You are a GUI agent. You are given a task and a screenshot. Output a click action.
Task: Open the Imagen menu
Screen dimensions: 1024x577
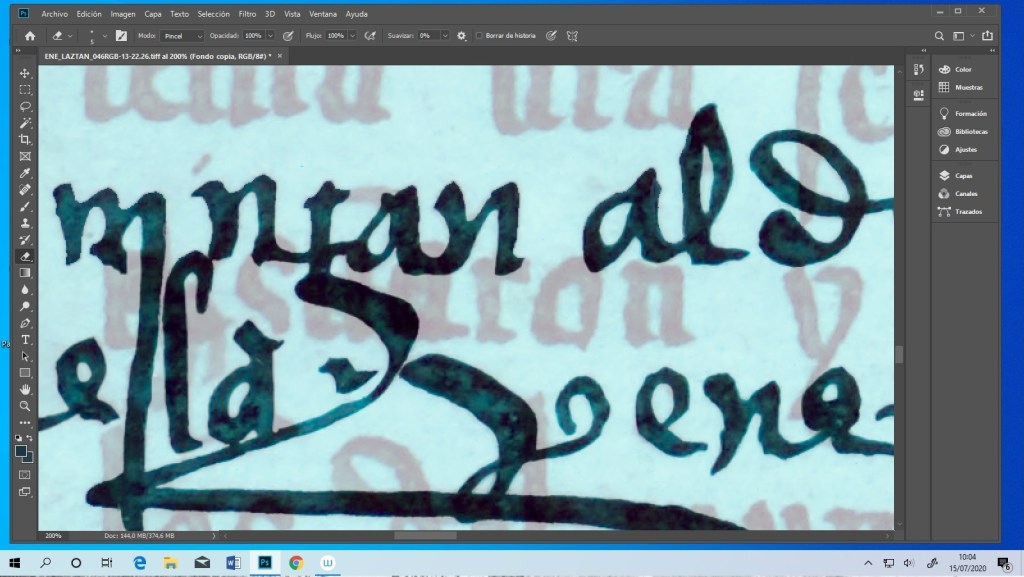tap(123, 15)
